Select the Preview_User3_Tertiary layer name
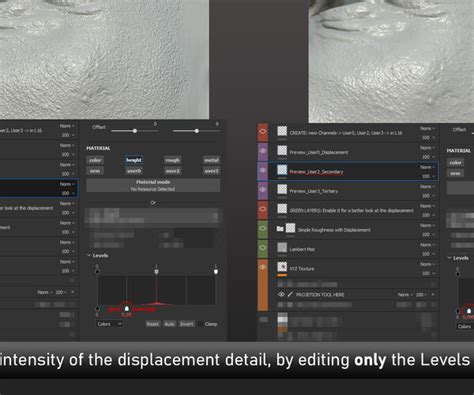 click(x=313, y=191)
